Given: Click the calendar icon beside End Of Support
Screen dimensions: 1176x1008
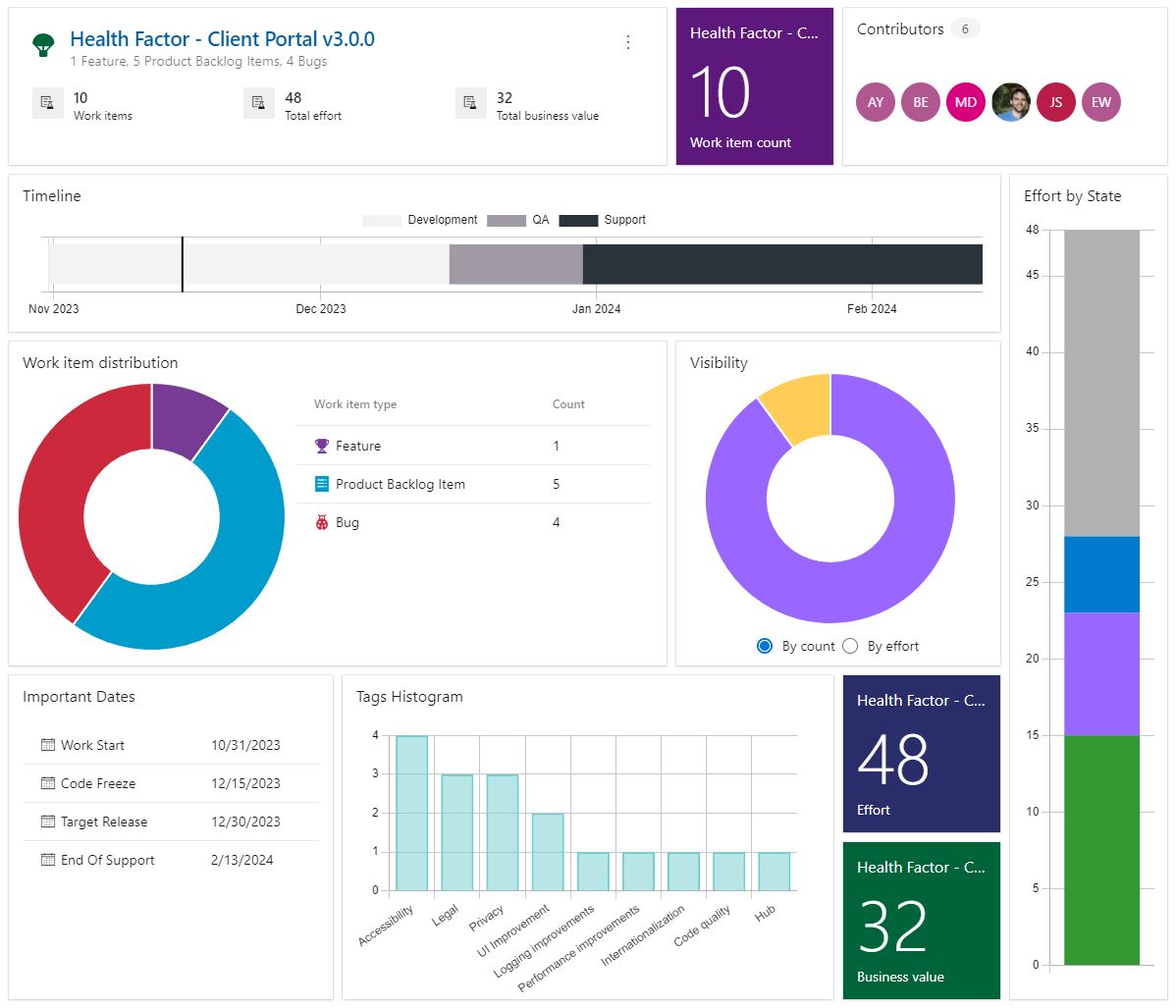Looking at the screenshot, I should (46, 860).
